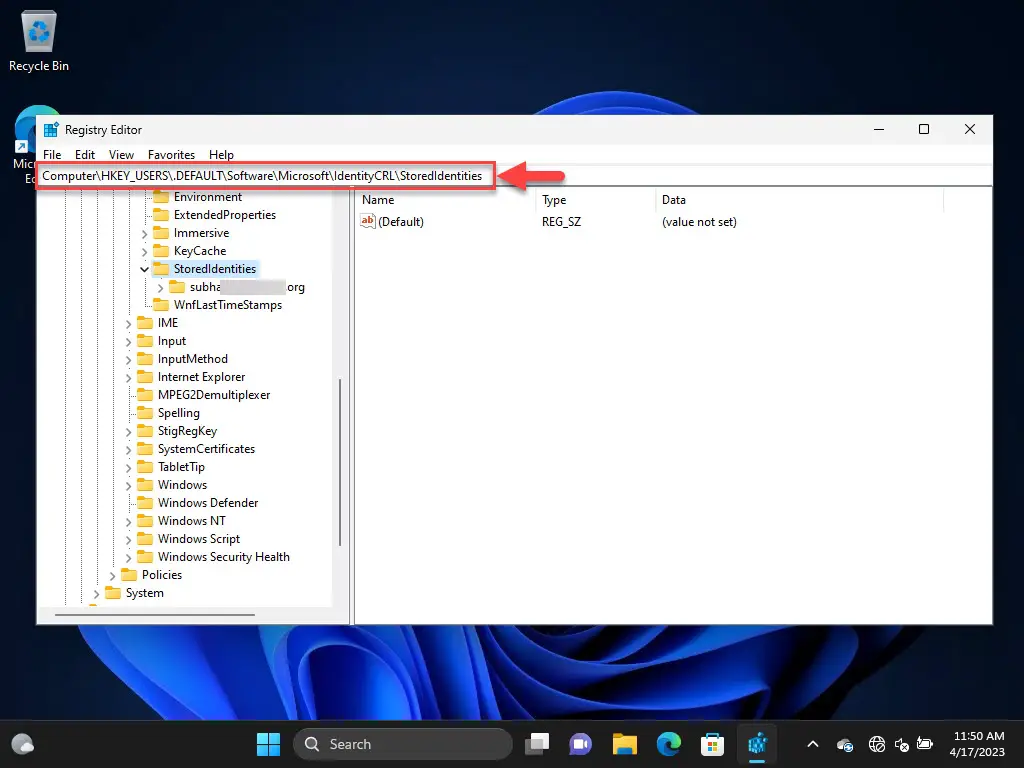Select the WnfLastTimeStamps folder icon
Screen dimensions: 1024x768
(161, 304)
